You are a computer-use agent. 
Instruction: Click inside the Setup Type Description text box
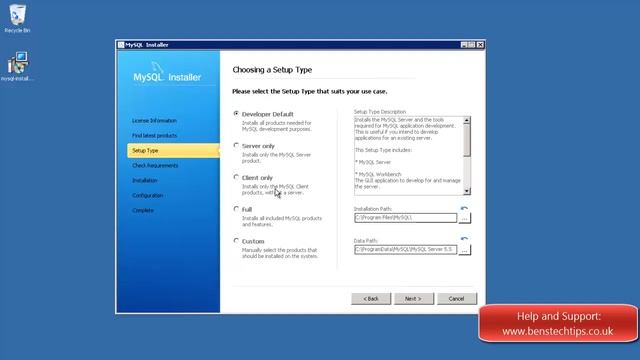click(x=409, y=156)
